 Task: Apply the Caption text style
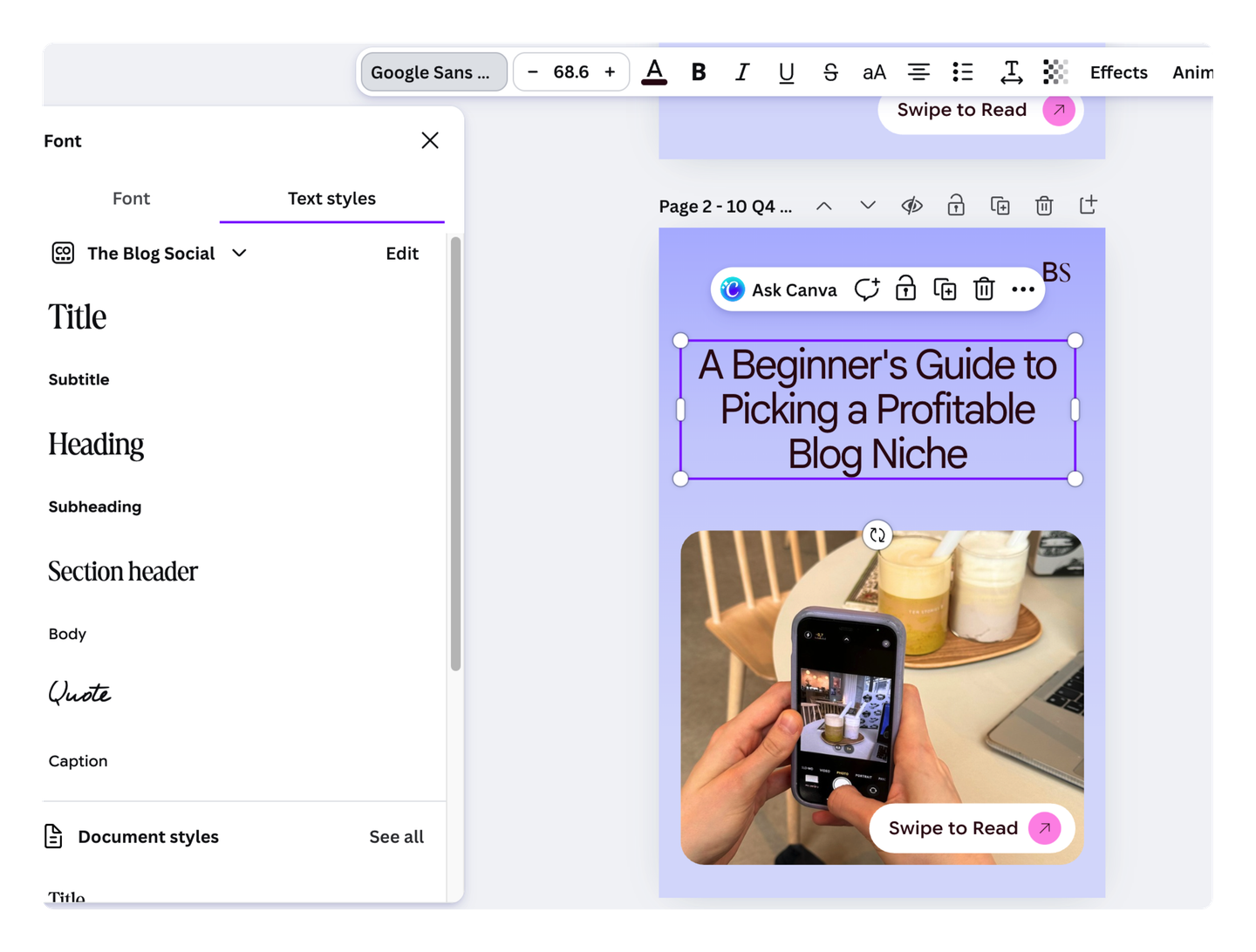(78, 761)
